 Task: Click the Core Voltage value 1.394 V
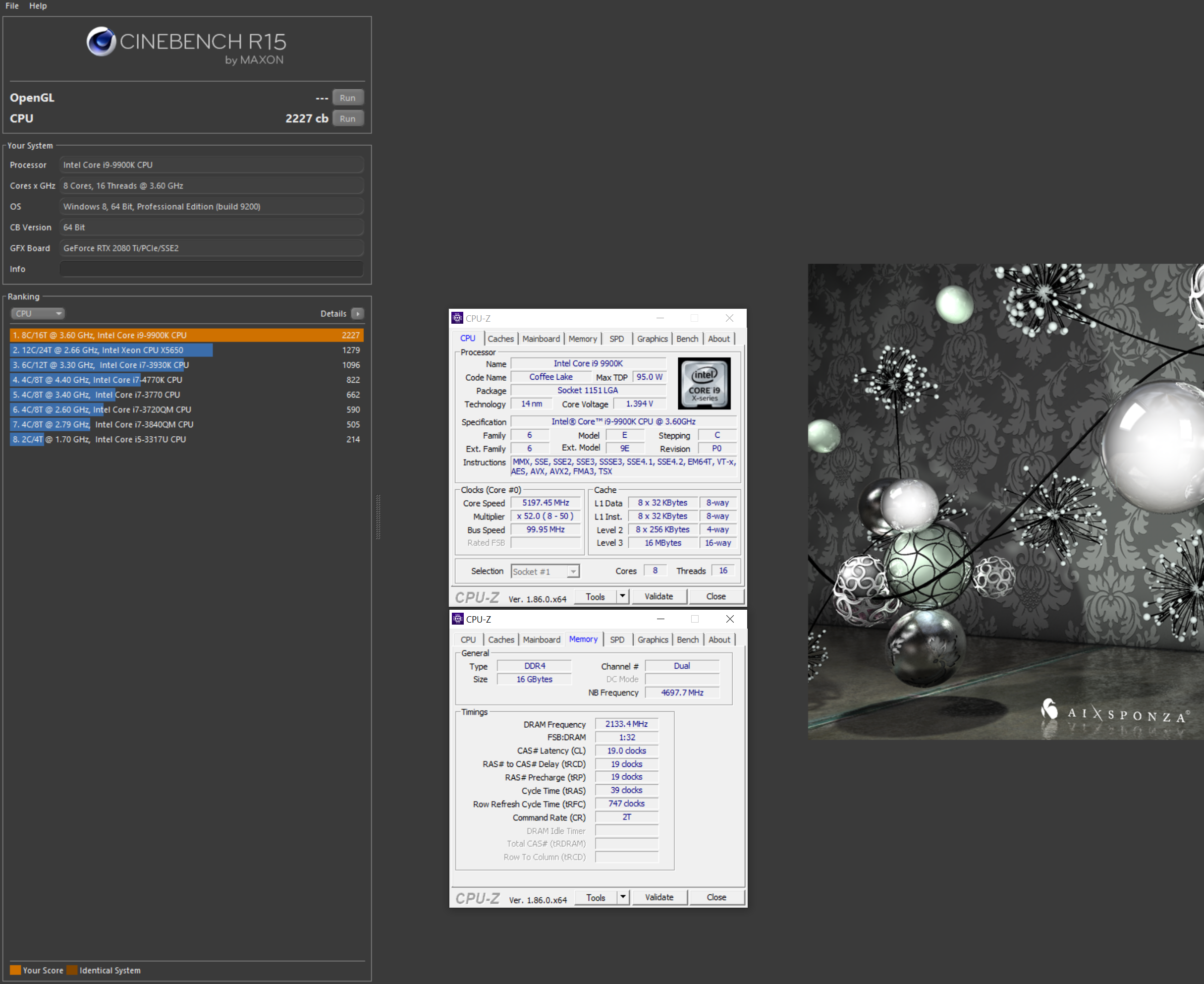click(639, 404)
